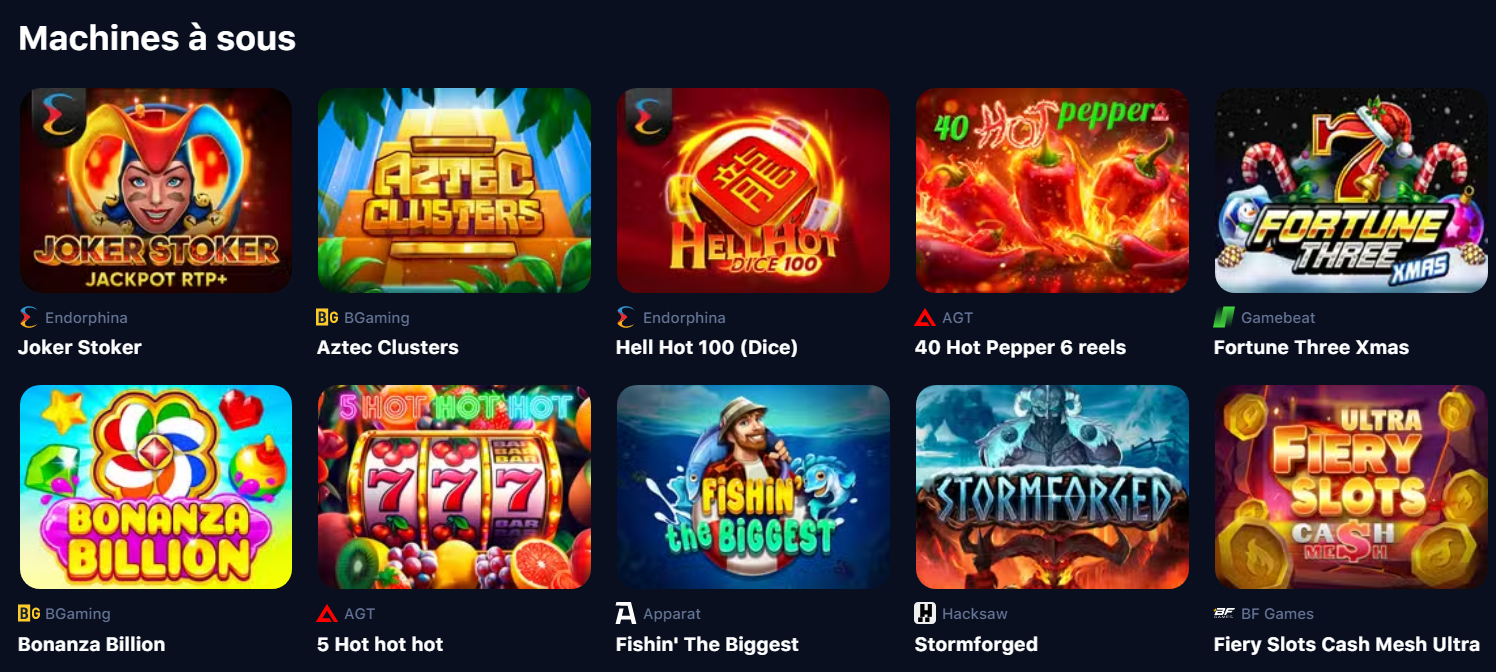Open the Fiery Slots Cash Mesh thumbnail
Image resolution: width=1496 pixels, height=672 pixels.
point(1351,487)
